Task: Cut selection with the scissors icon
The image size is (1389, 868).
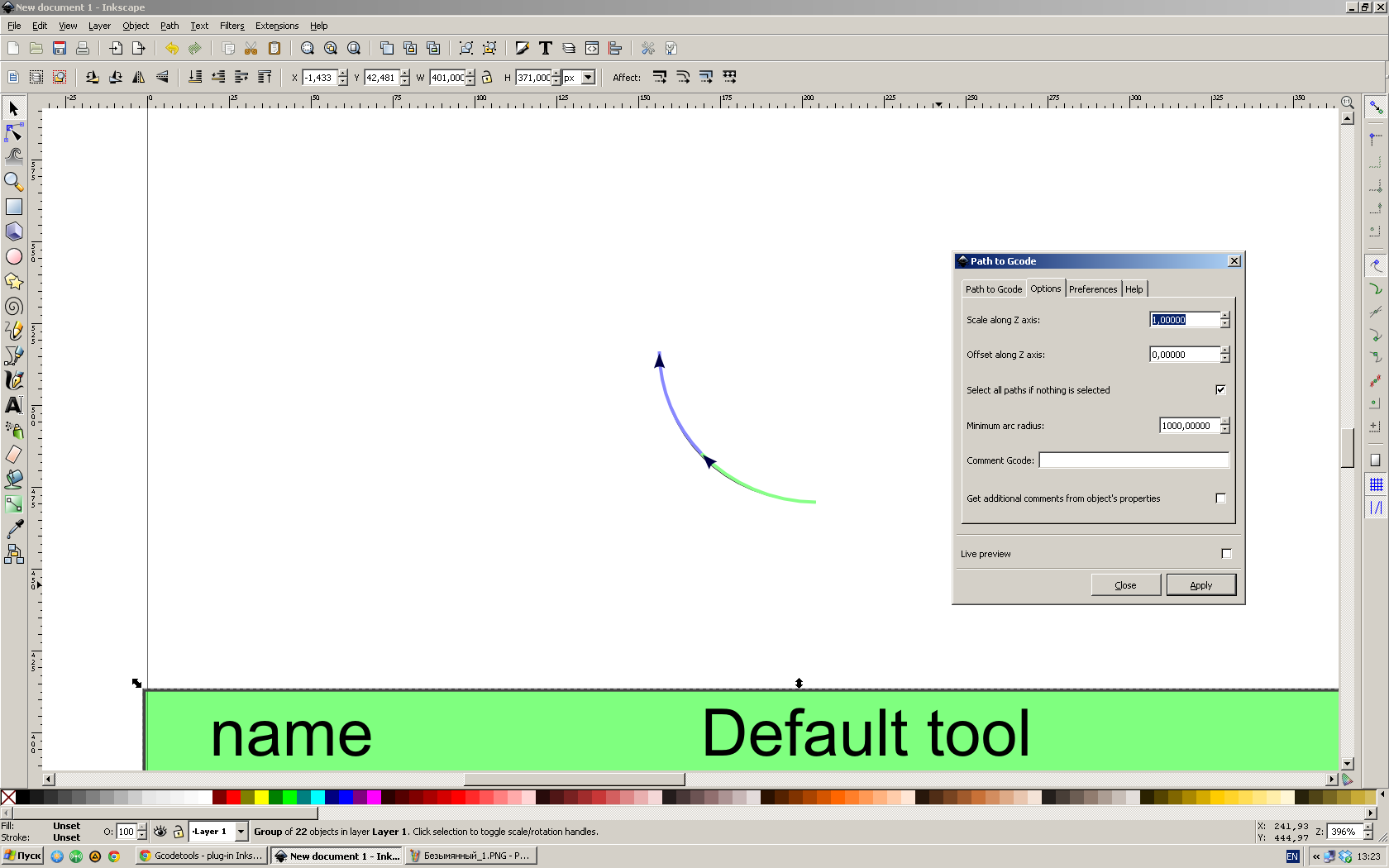Action: pos(251,48)
